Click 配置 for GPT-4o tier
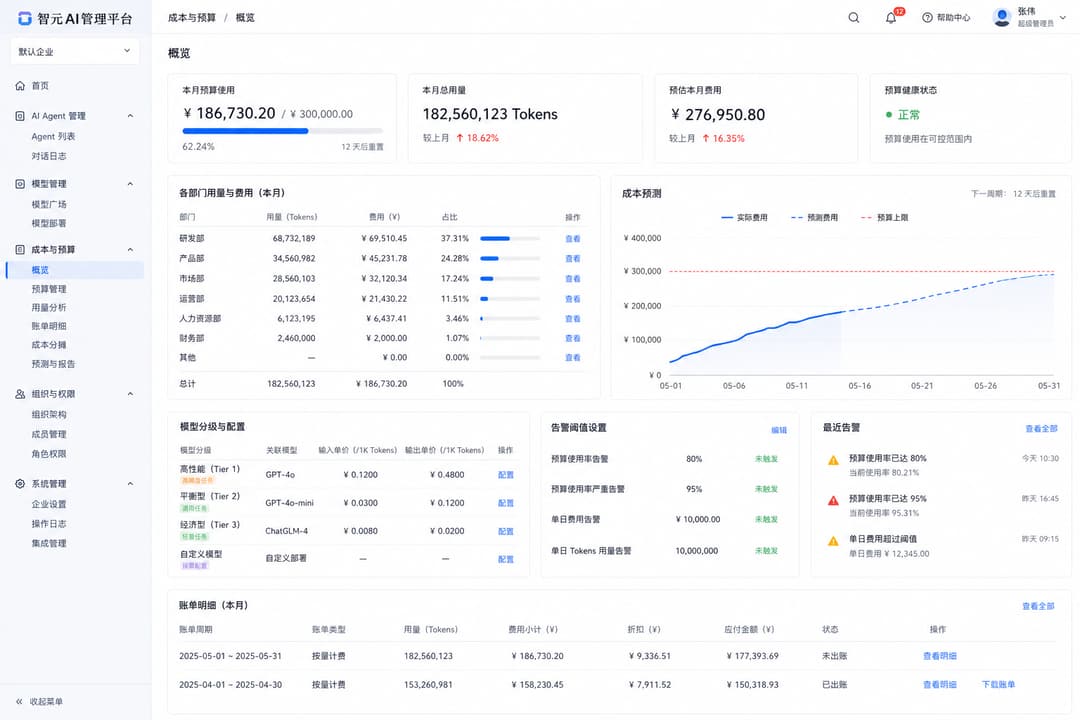Screen dimensions: 1080x720 tap(506, 475)
